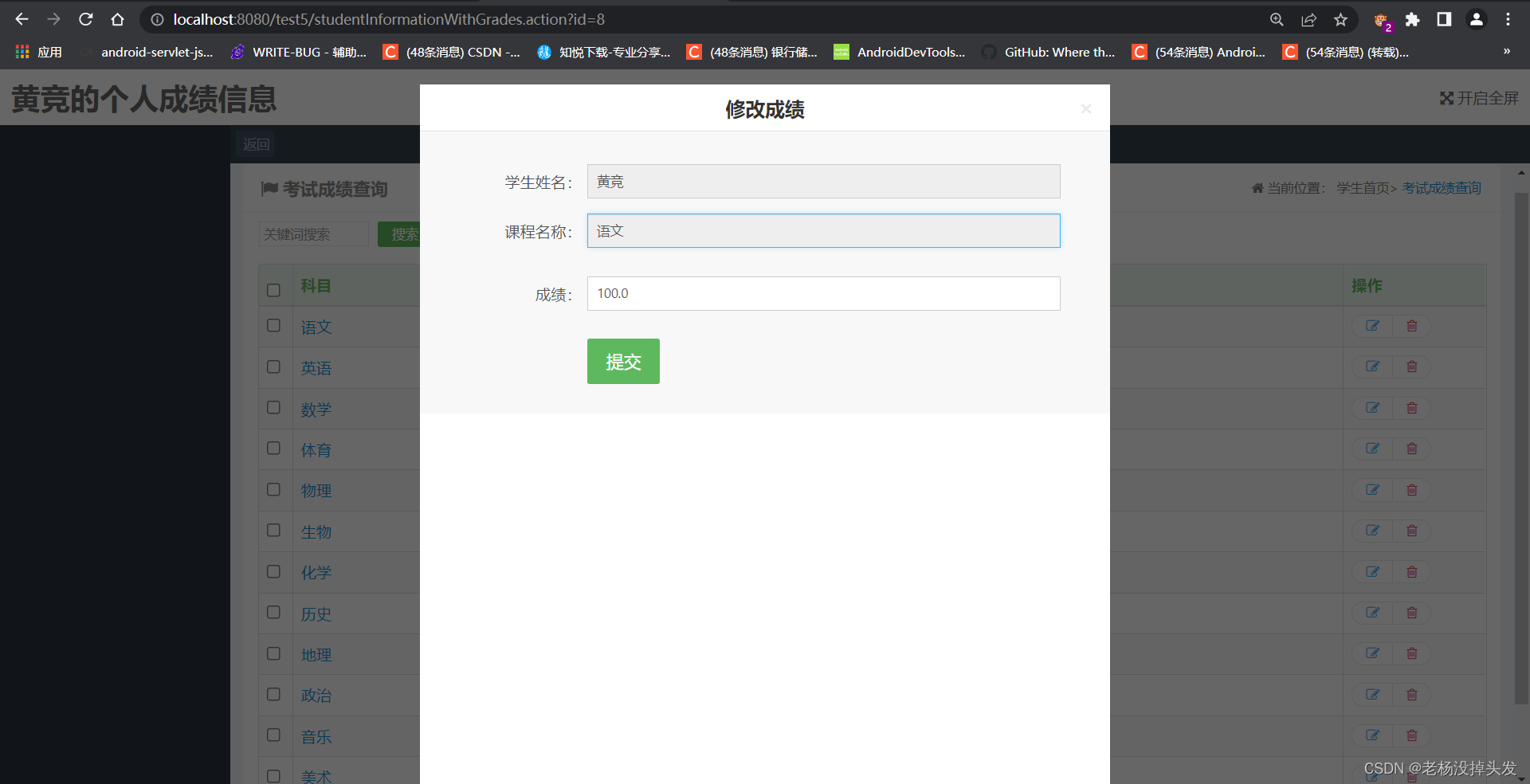Tick the checkbox for the 数学 row
The height and width of the screenshot is (784, 1530).
pyautogui.click(x=273, y=407)
